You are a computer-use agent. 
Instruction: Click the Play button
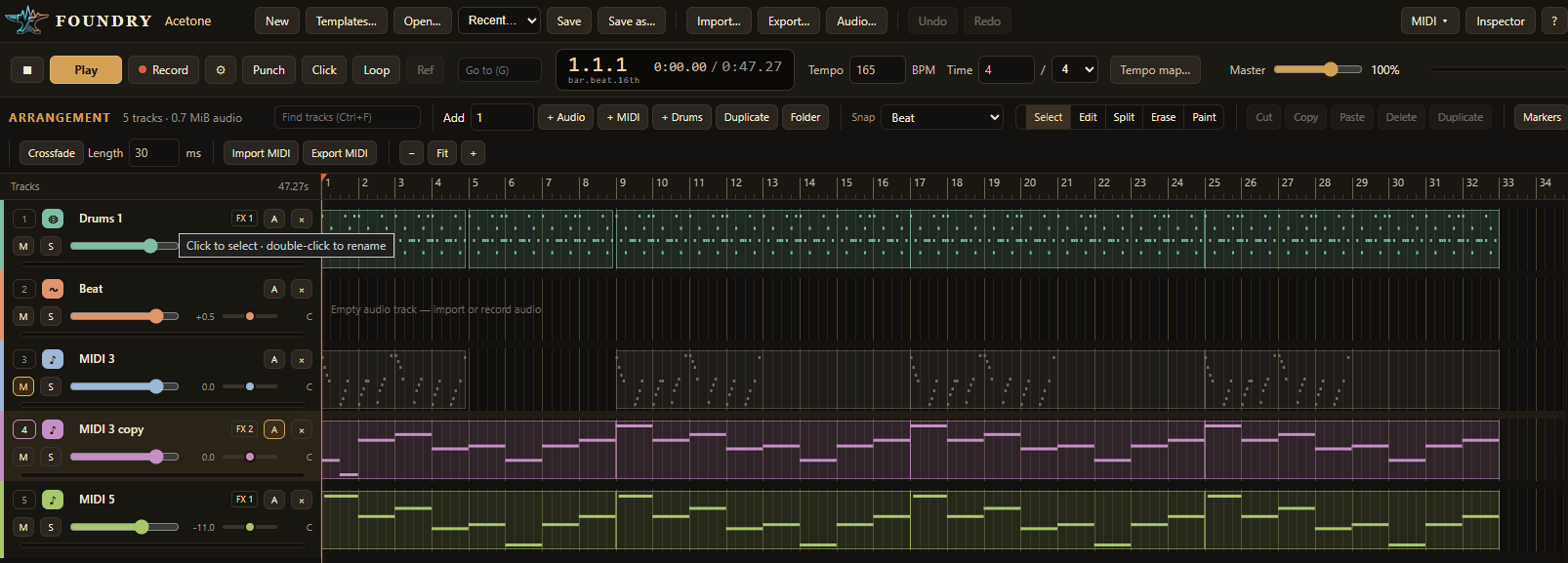pyautogui.click(x=86, y=70)
